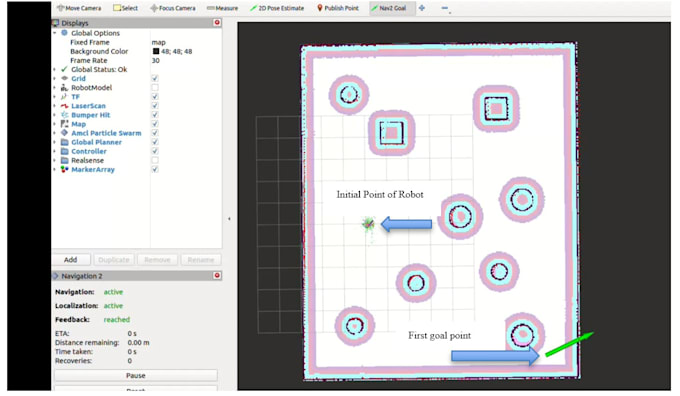Click the Global Planner folder icon

(x=65, y=142)
